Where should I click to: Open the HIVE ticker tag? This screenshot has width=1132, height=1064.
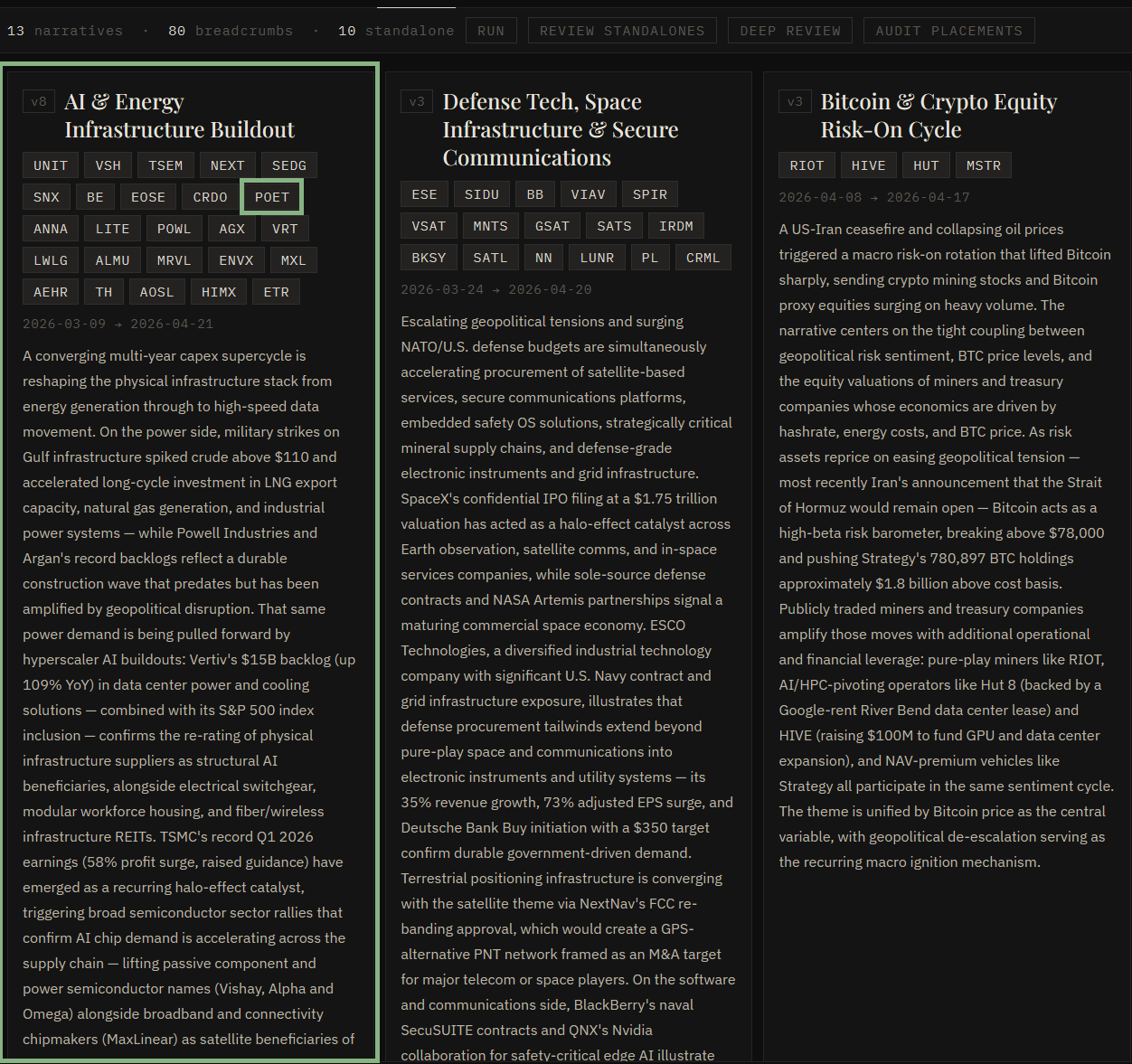coord(869,165)
